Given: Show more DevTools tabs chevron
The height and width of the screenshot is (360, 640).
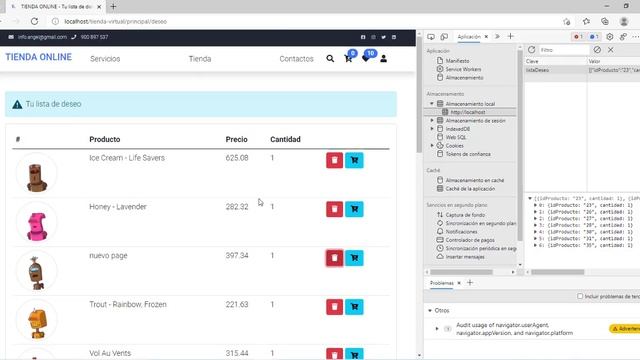Looking at the screenshot, I should pyautogui.click(x=498, y=37).
